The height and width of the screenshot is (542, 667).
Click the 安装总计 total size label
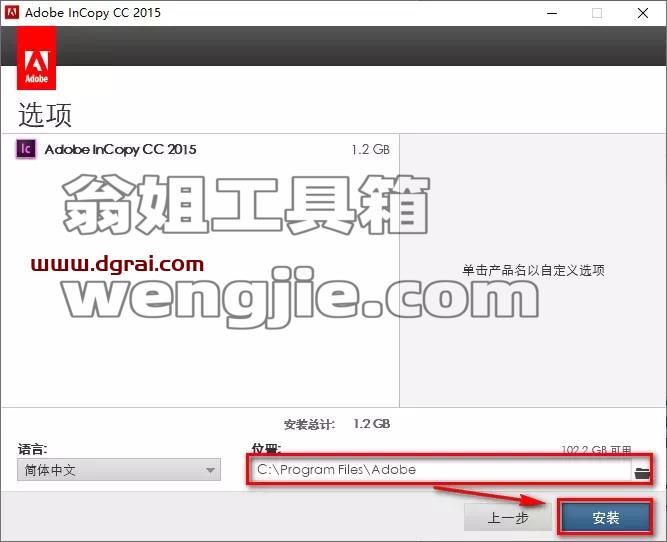tap(309, 424)
